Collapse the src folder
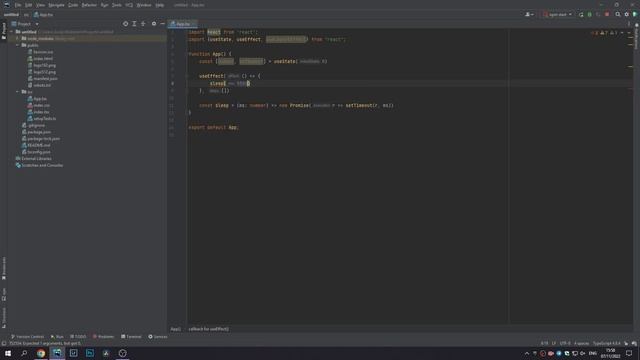 point(18,92)
